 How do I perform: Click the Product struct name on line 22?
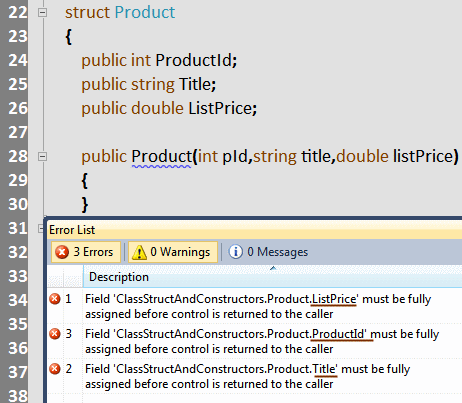click(145, 13)
